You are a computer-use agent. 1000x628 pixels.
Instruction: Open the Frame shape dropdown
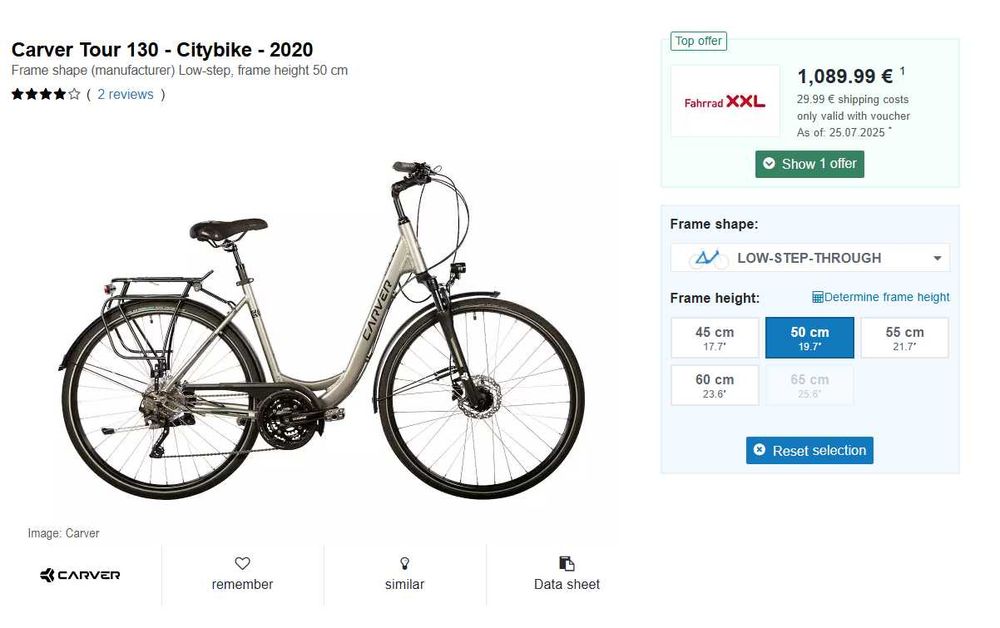[809, 258]
